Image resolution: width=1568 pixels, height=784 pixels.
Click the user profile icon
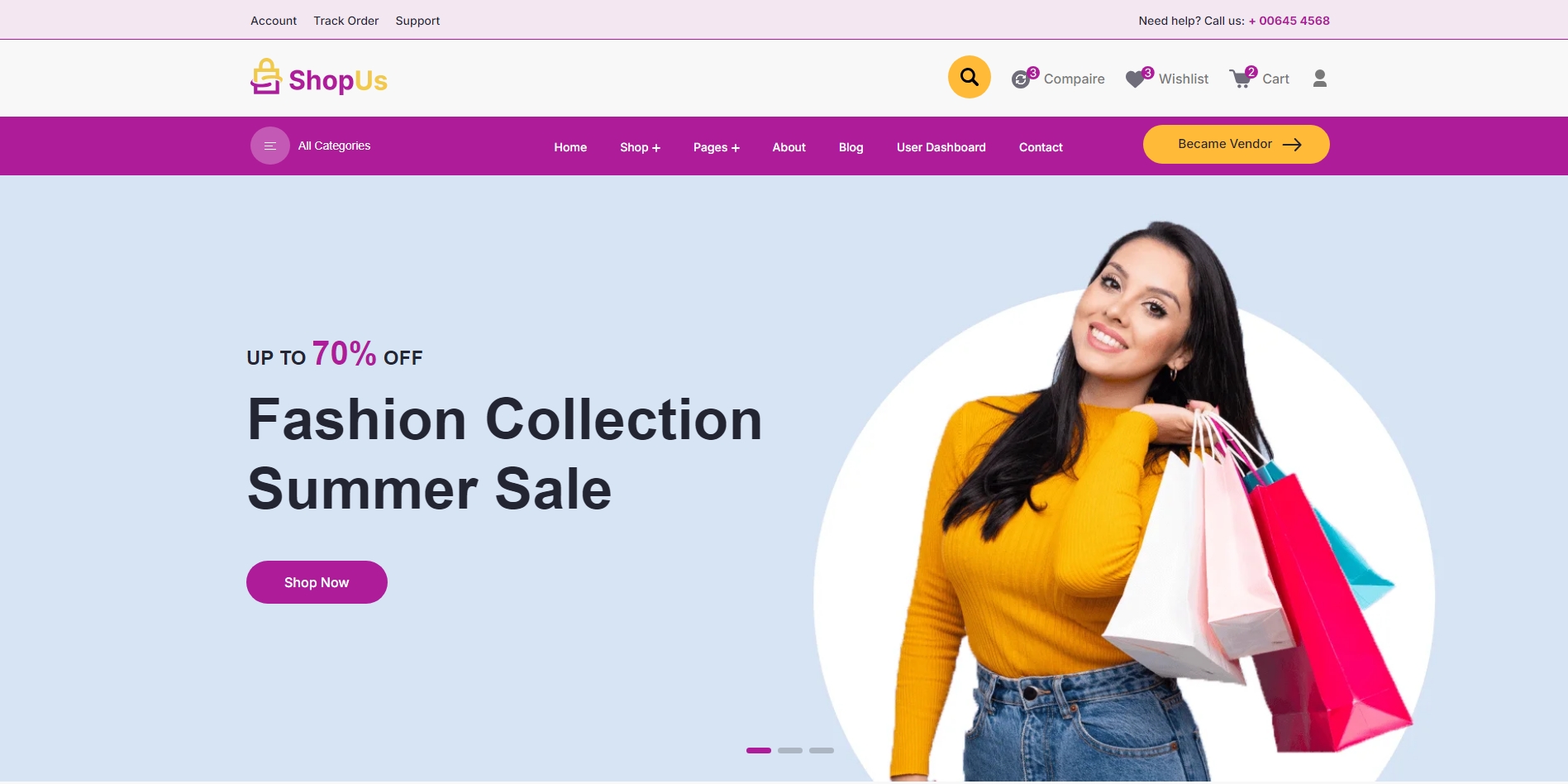(x=1320, y=79)
